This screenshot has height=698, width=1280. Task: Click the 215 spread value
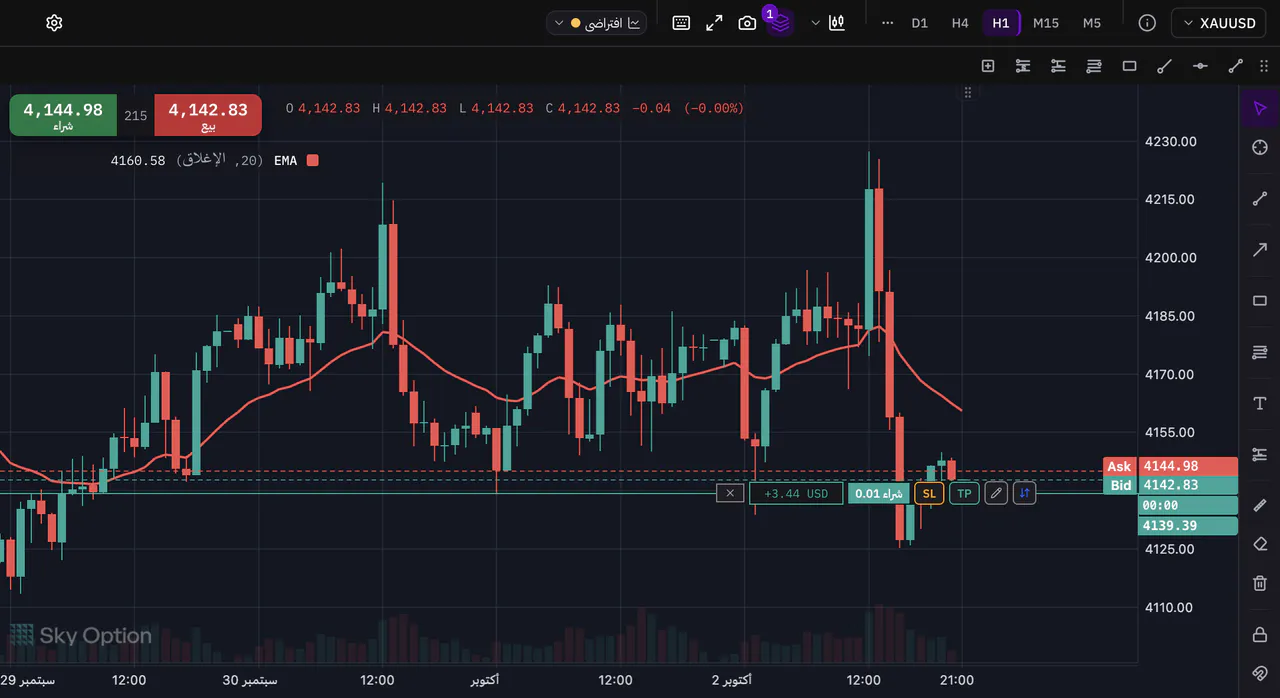[x=136, y=116]
